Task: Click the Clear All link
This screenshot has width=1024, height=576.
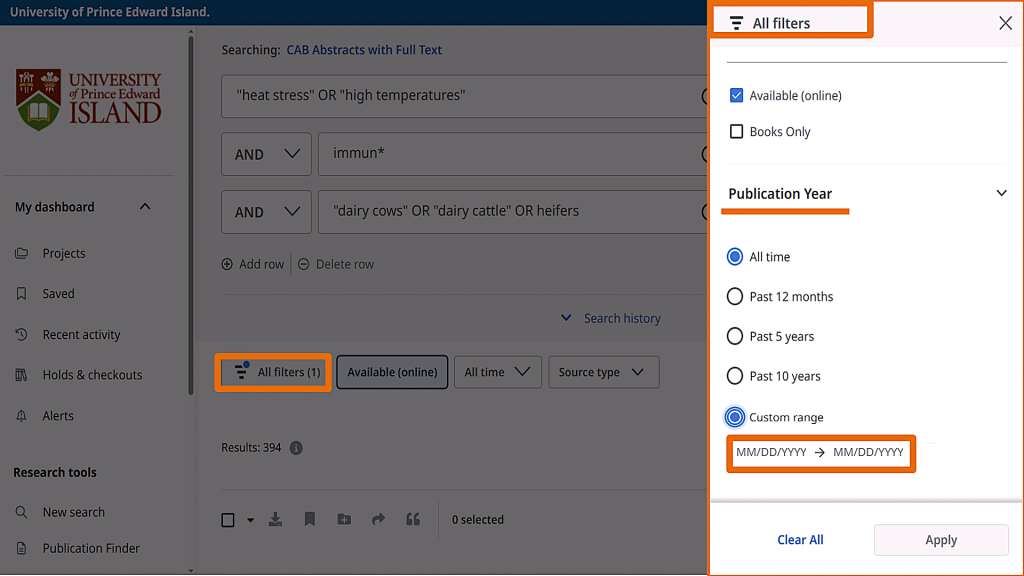Action: 800,540
